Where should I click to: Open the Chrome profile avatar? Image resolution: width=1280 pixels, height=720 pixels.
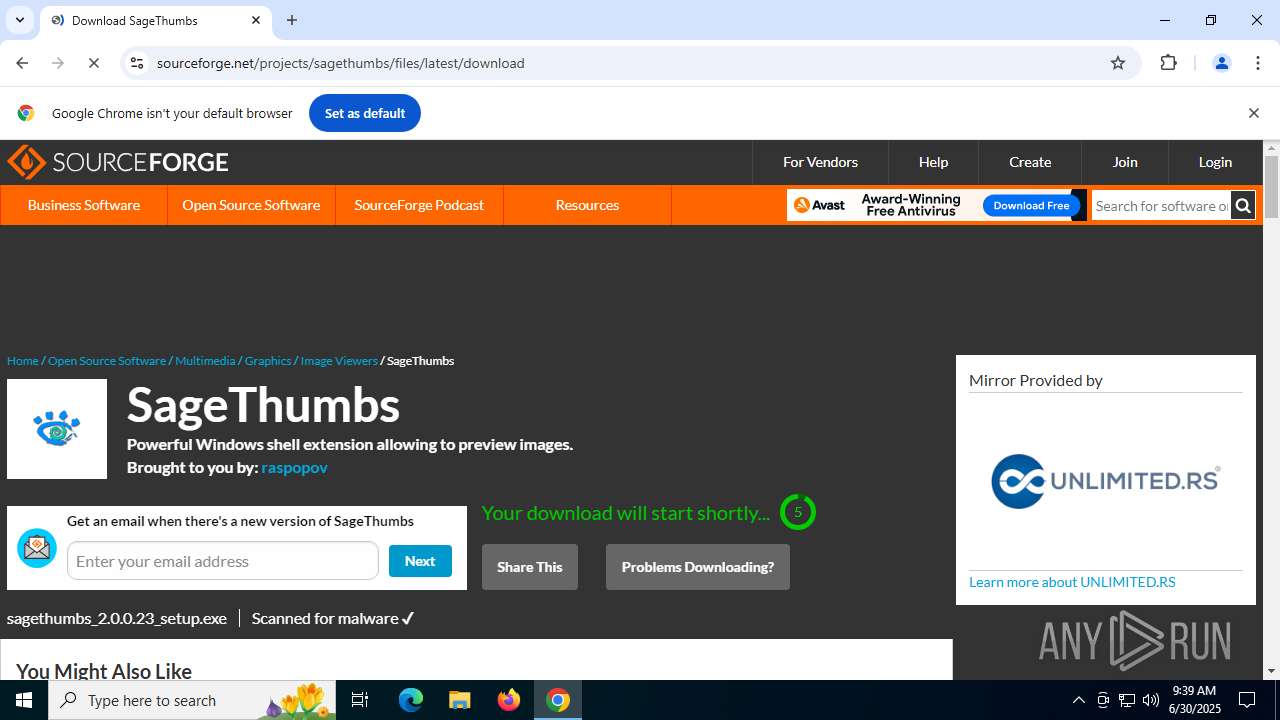pos(1221,63)
